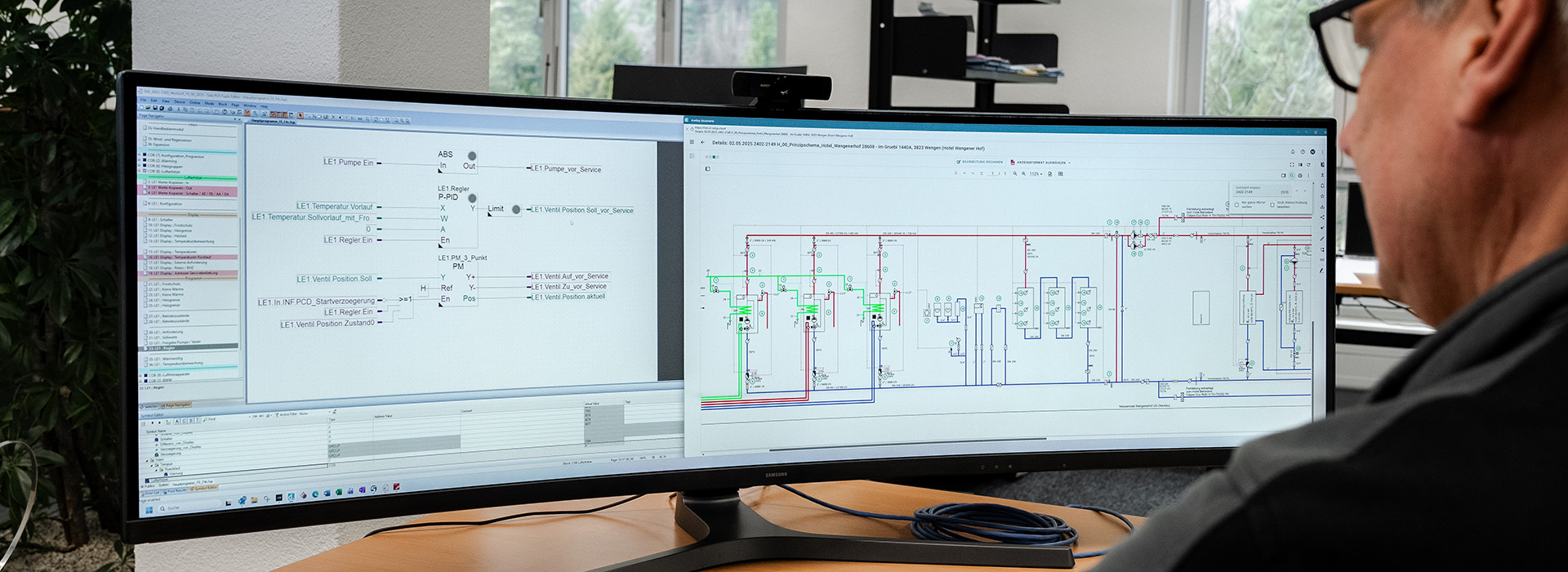This screenshot has height=572, width=1568.
Task: Open the Help menu in Fupla Editor
Action: point(264,106)
